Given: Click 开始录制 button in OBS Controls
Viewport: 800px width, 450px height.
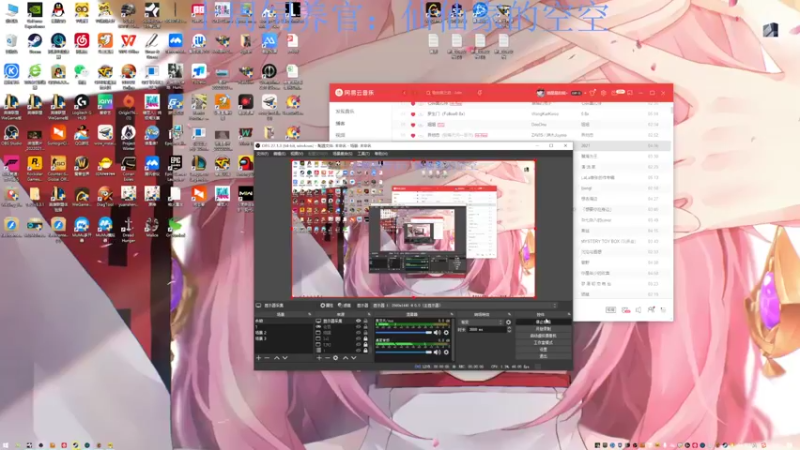Looking at the screenshot, I should (543, 329).
